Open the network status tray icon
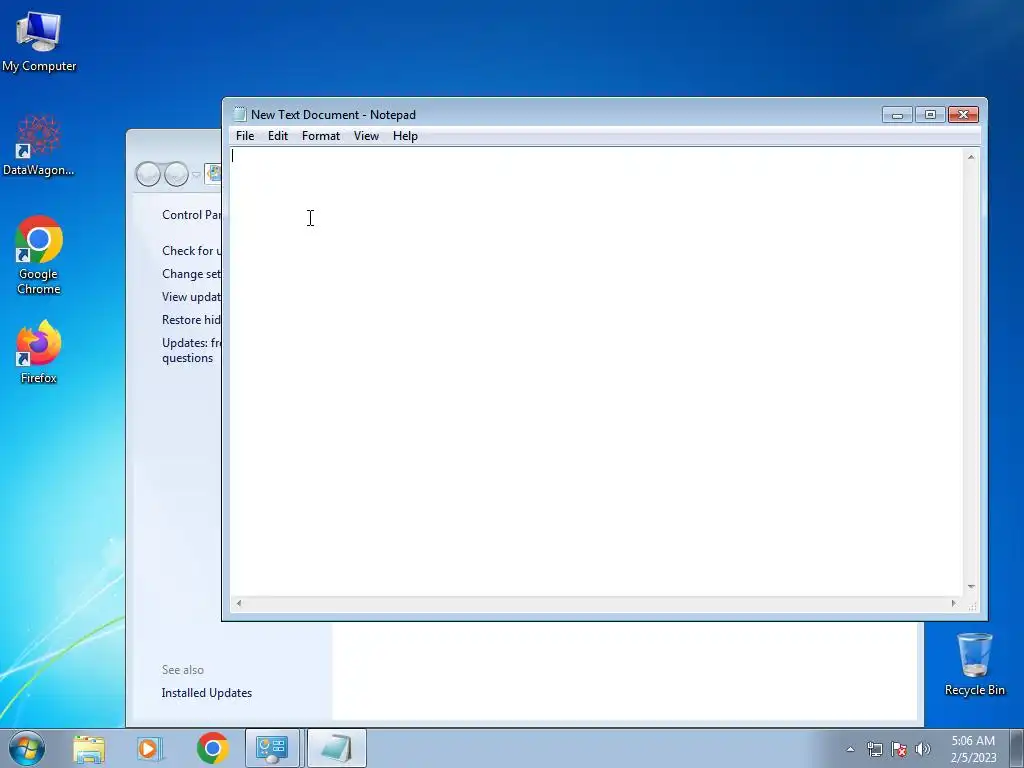 coord(874,749)
